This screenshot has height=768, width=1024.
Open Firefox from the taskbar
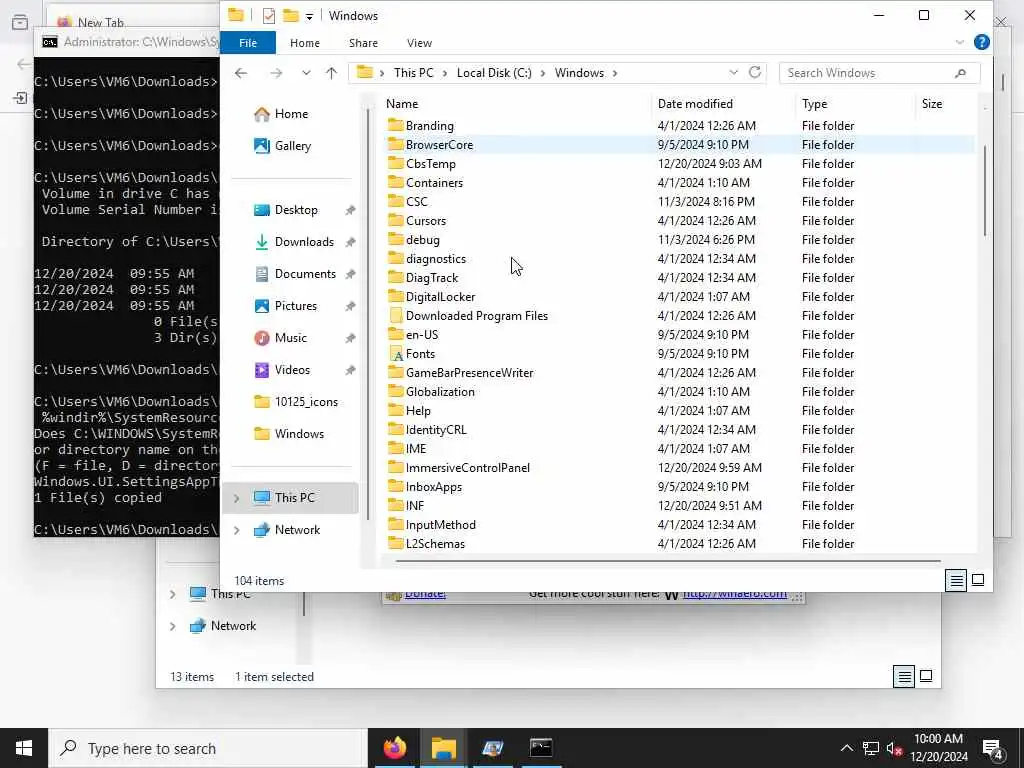[394, 748]
